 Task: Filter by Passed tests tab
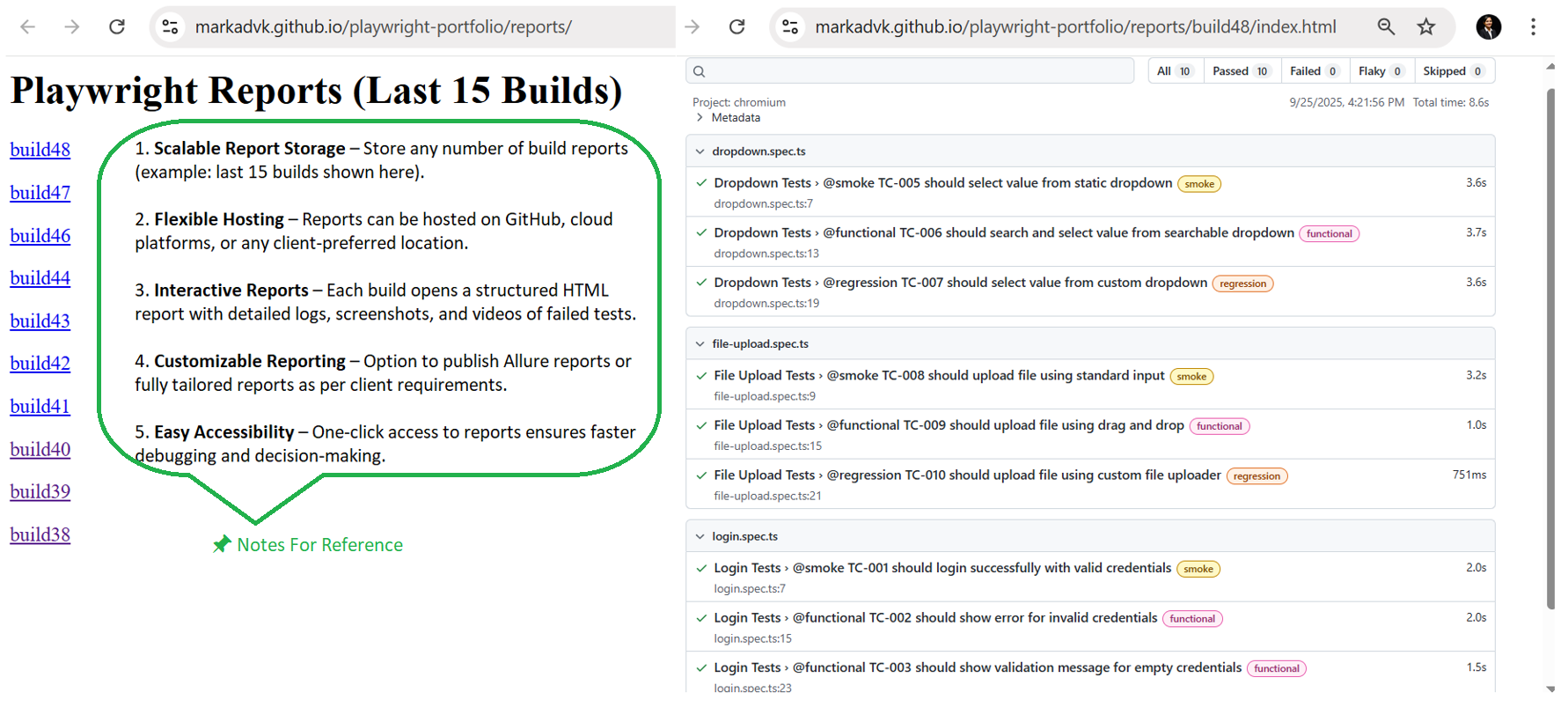click(1240, 71)
